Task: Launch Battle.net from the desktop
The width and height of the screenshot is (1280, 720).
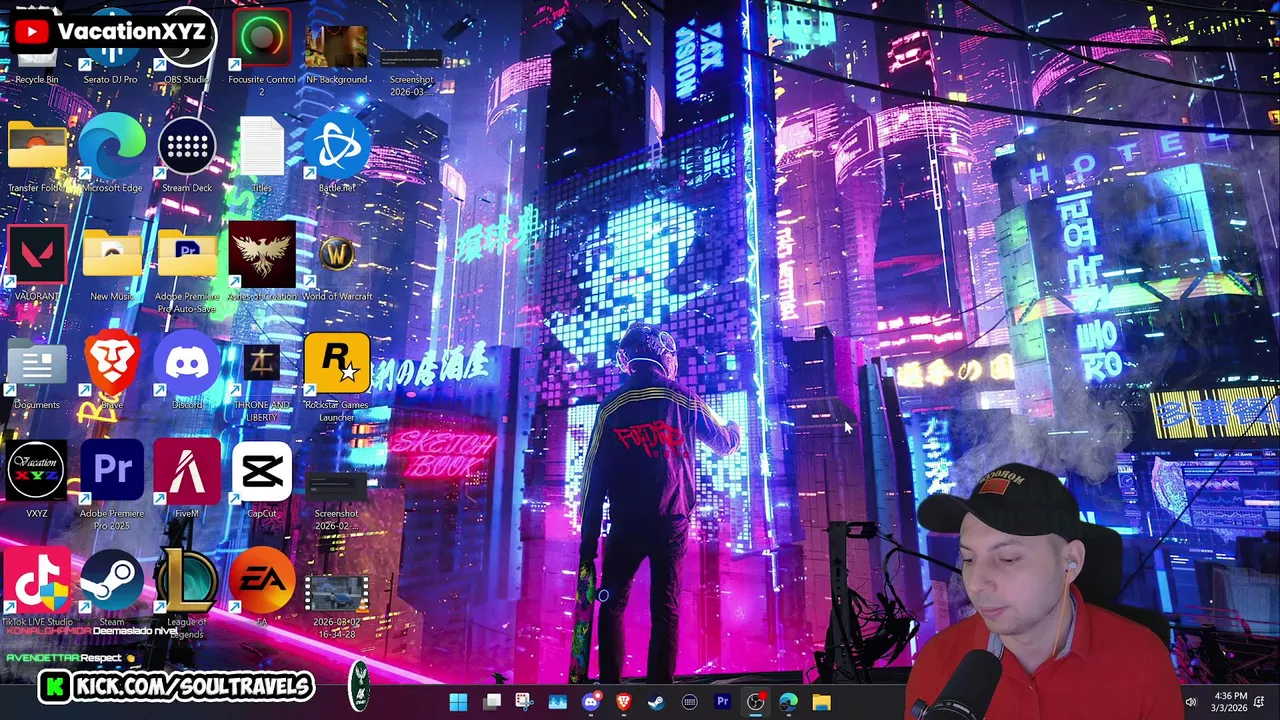Action: pyautogui.click(x=337, y=153)
